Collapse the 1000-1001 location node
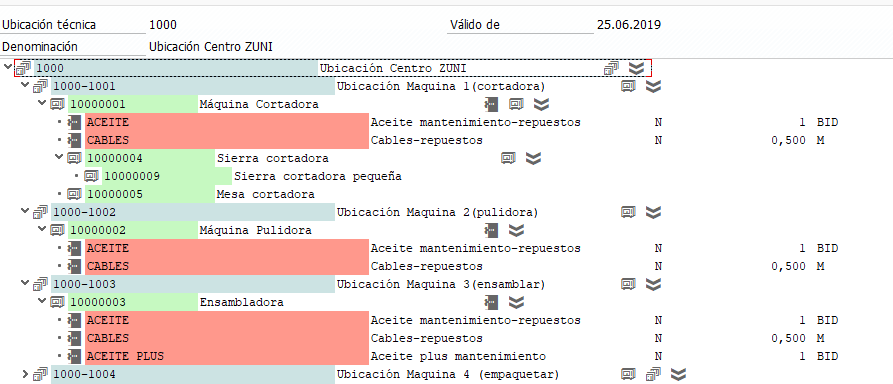893x384 pixels. 24,86
